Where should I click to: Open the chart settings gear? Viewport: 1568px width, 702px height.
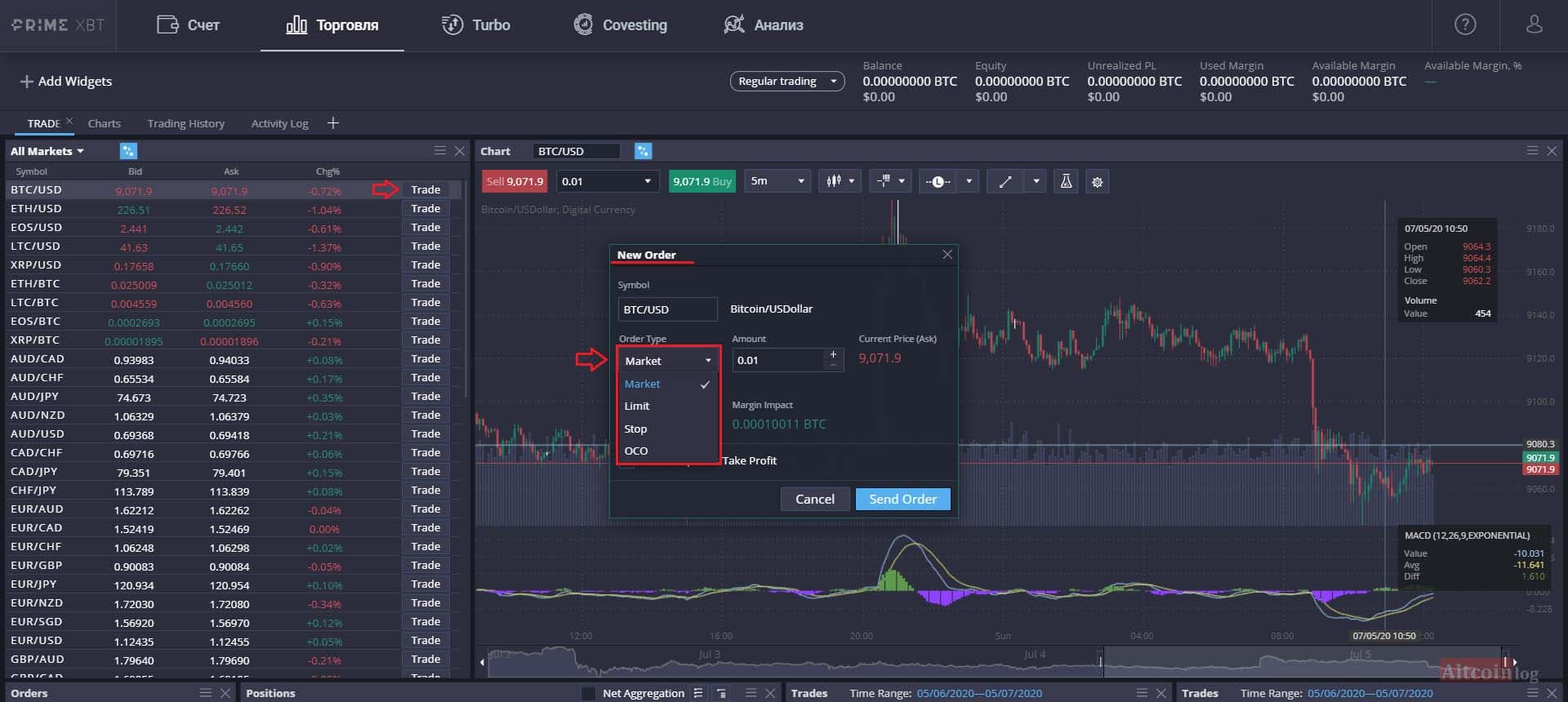[1097, 182]
